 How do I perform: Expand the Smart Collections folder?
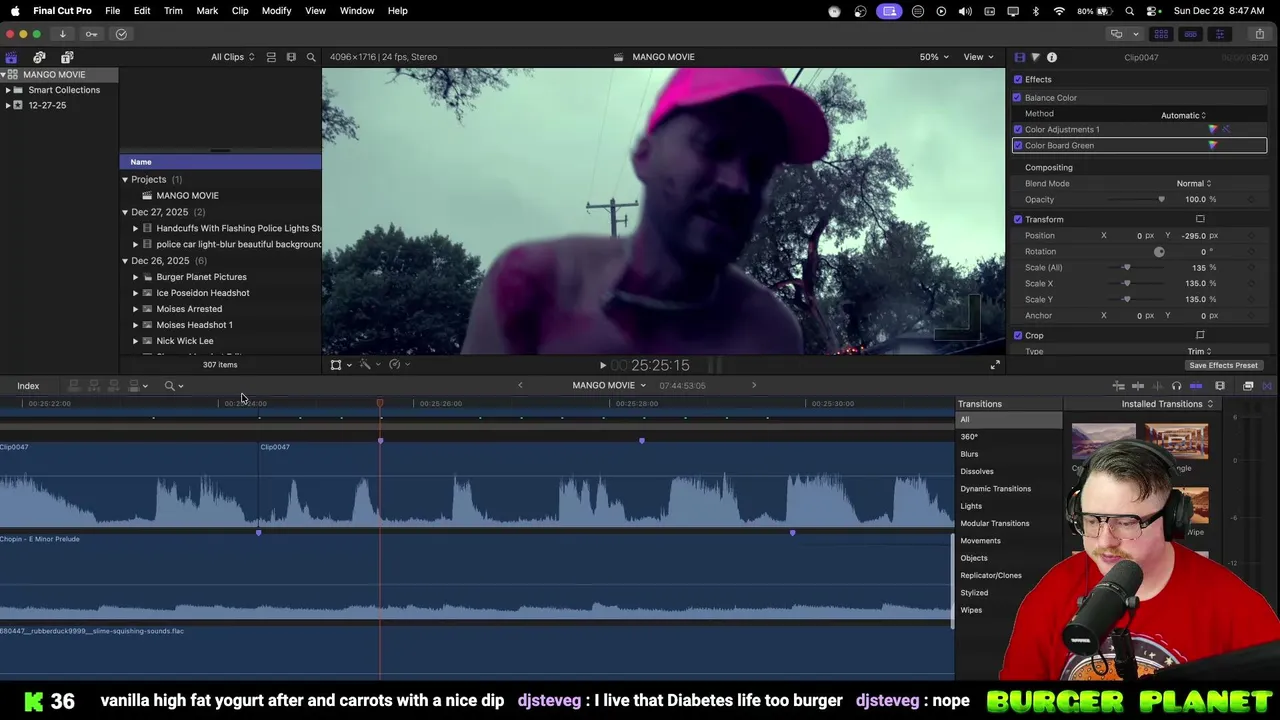8,90
